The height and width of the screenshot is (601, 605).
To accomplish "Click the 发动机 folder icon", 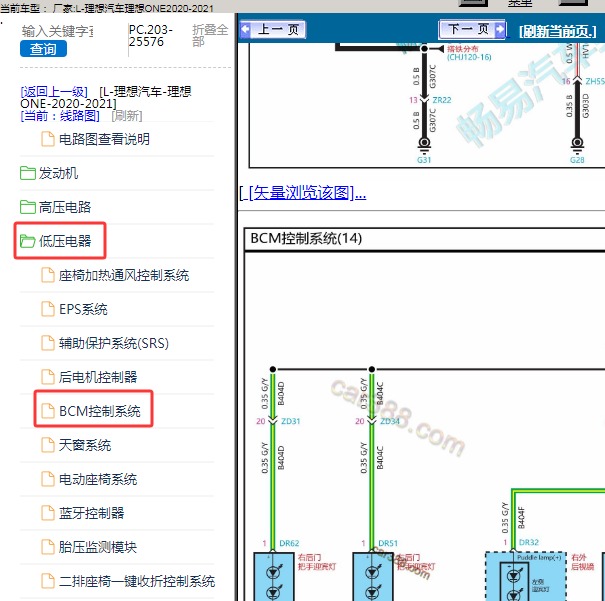I will (x=27, y=173).
